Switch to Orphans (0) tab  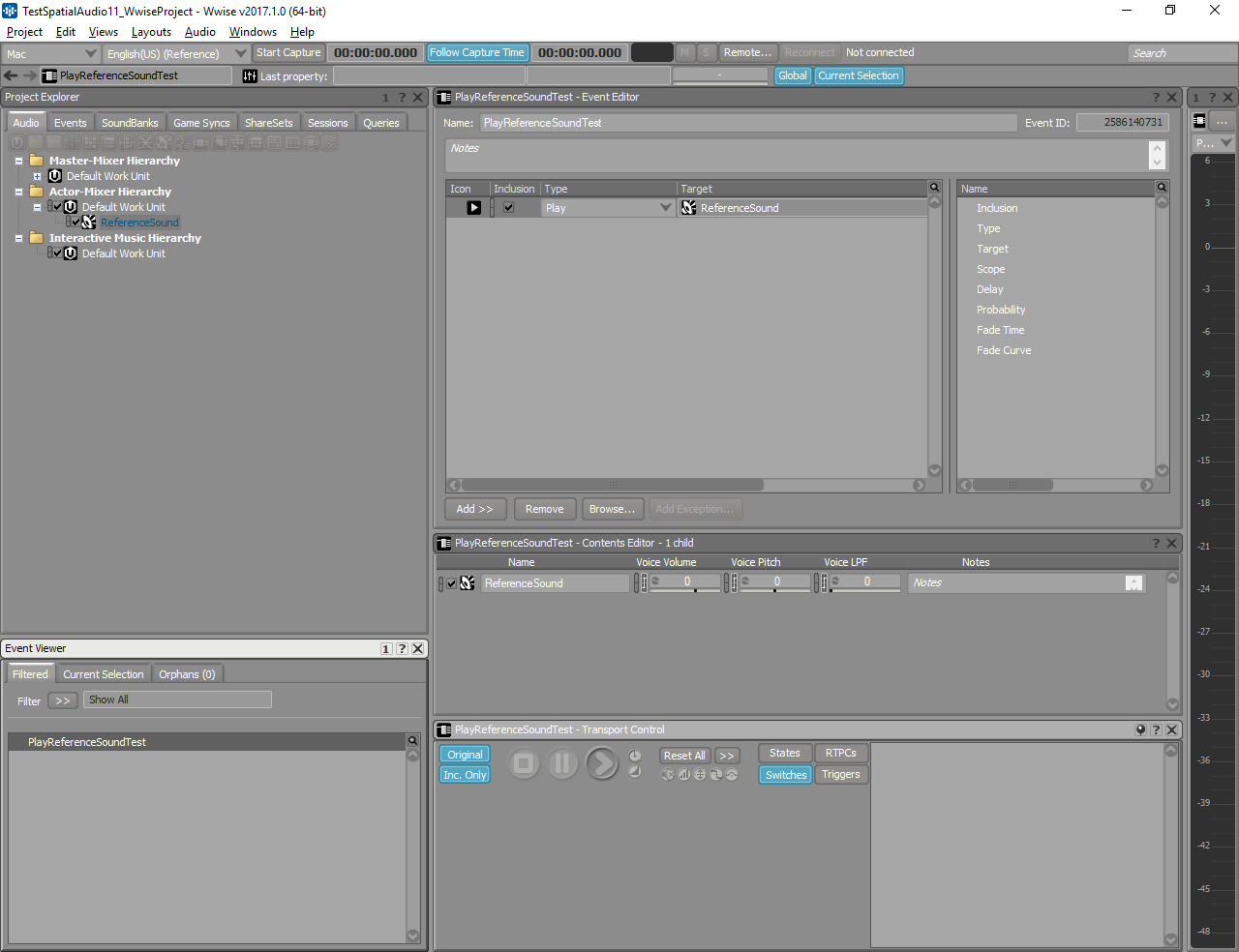click(x=187, y=674)
